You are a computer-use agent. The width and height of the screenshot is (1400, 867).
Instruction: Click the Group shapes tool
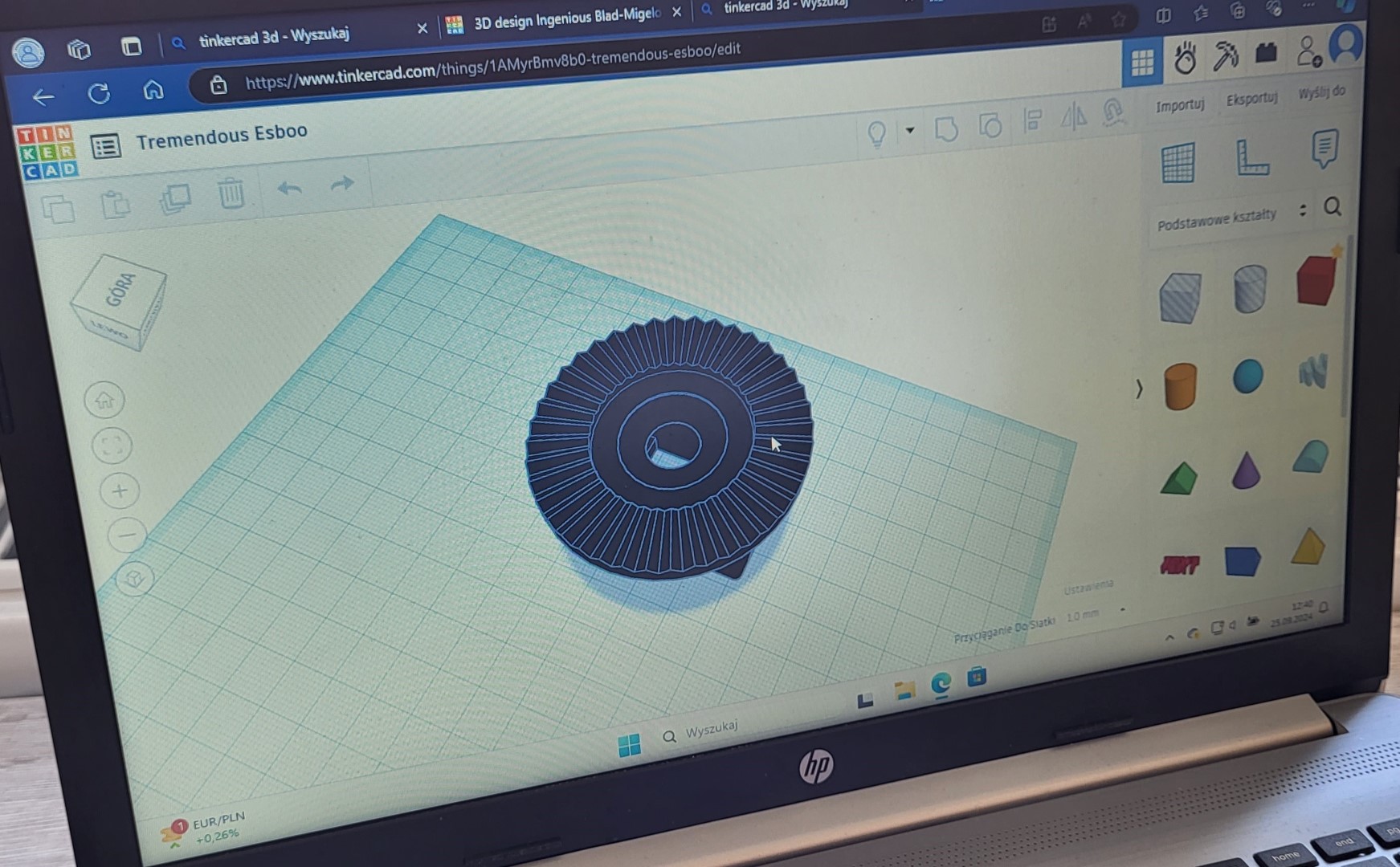[946, 128]
